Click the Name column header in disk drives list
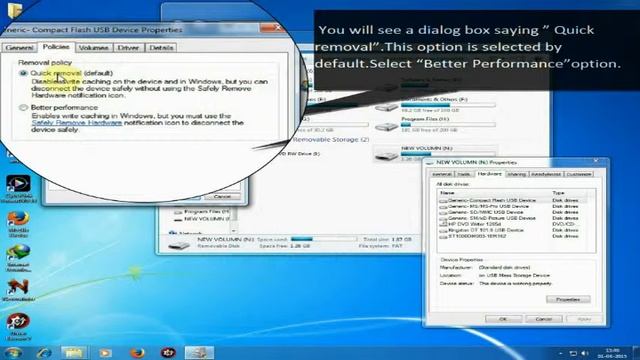The height and width of the screenshot is (360, 640). click(x=493, y=193)
